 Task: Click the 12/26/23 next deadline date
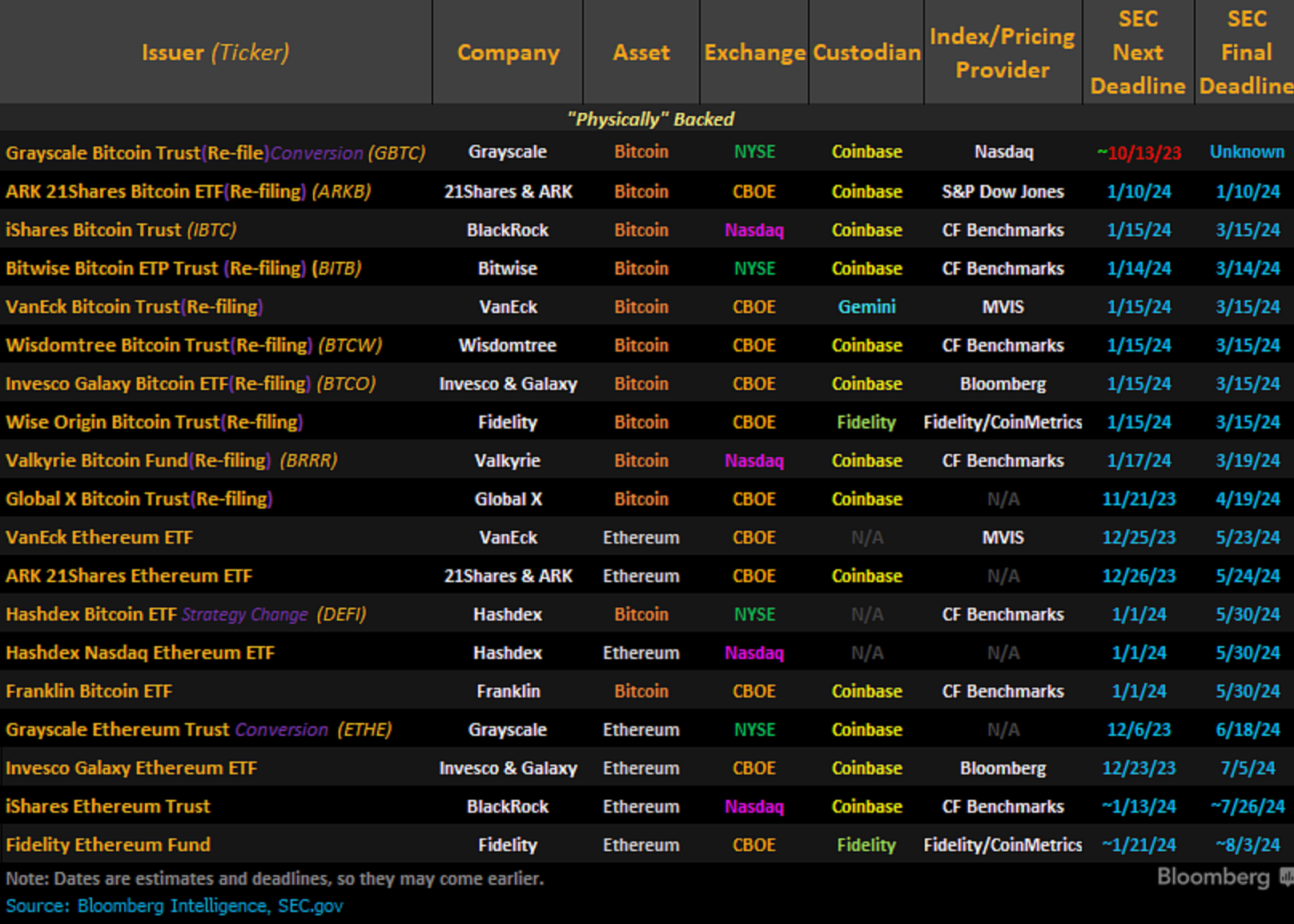point(1139,576)
